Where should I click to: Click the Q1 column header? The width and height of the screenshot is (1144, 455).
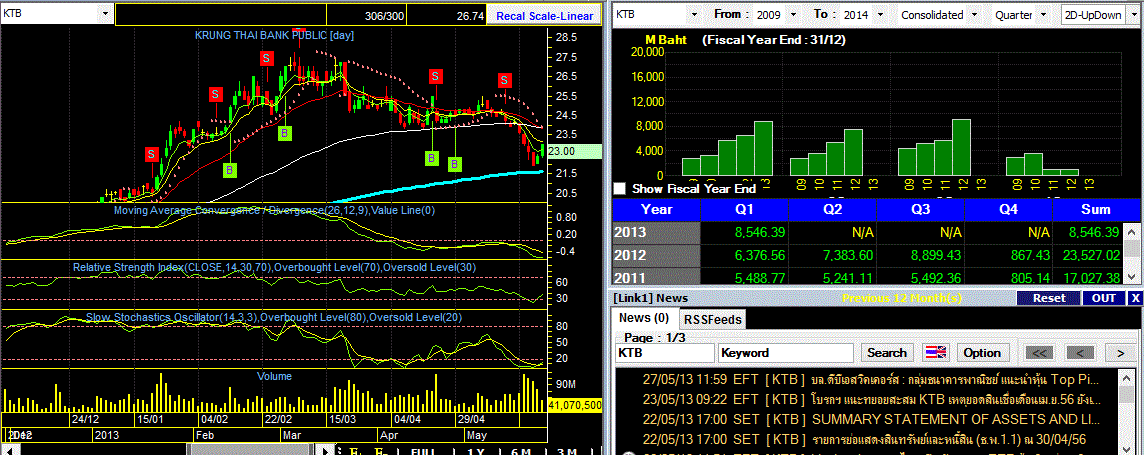[745, 209]
